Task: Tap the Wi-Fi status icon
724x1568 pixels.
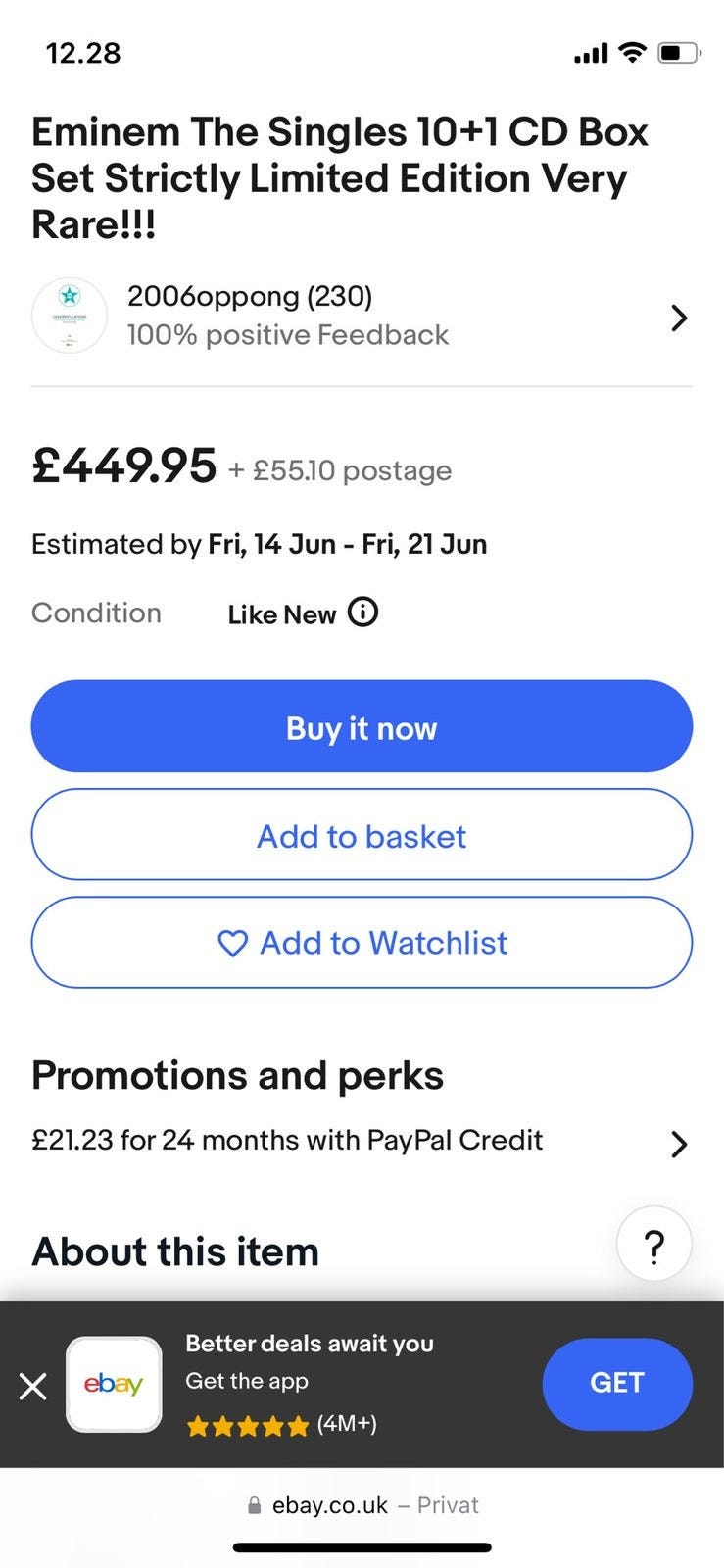Action: [x=634, y=53]
